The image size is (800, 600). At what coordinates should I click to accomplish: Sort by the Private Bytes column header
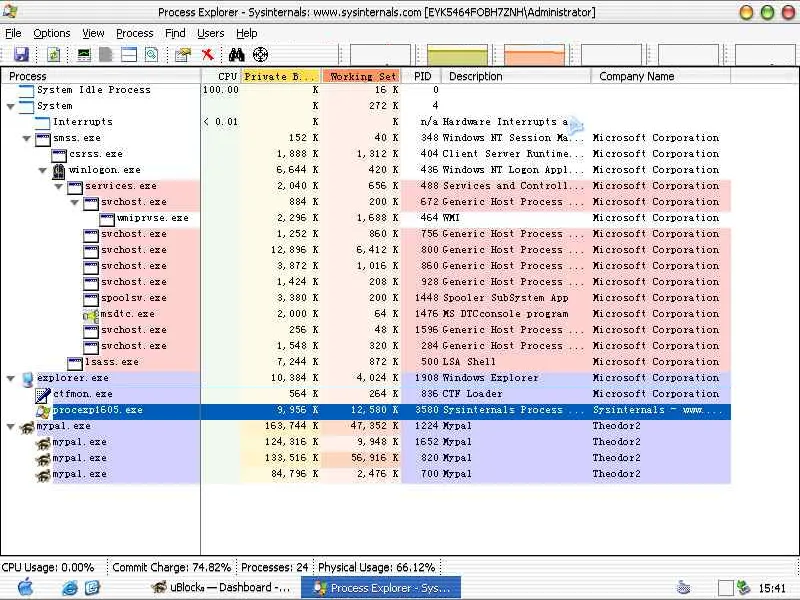point(280,76)
